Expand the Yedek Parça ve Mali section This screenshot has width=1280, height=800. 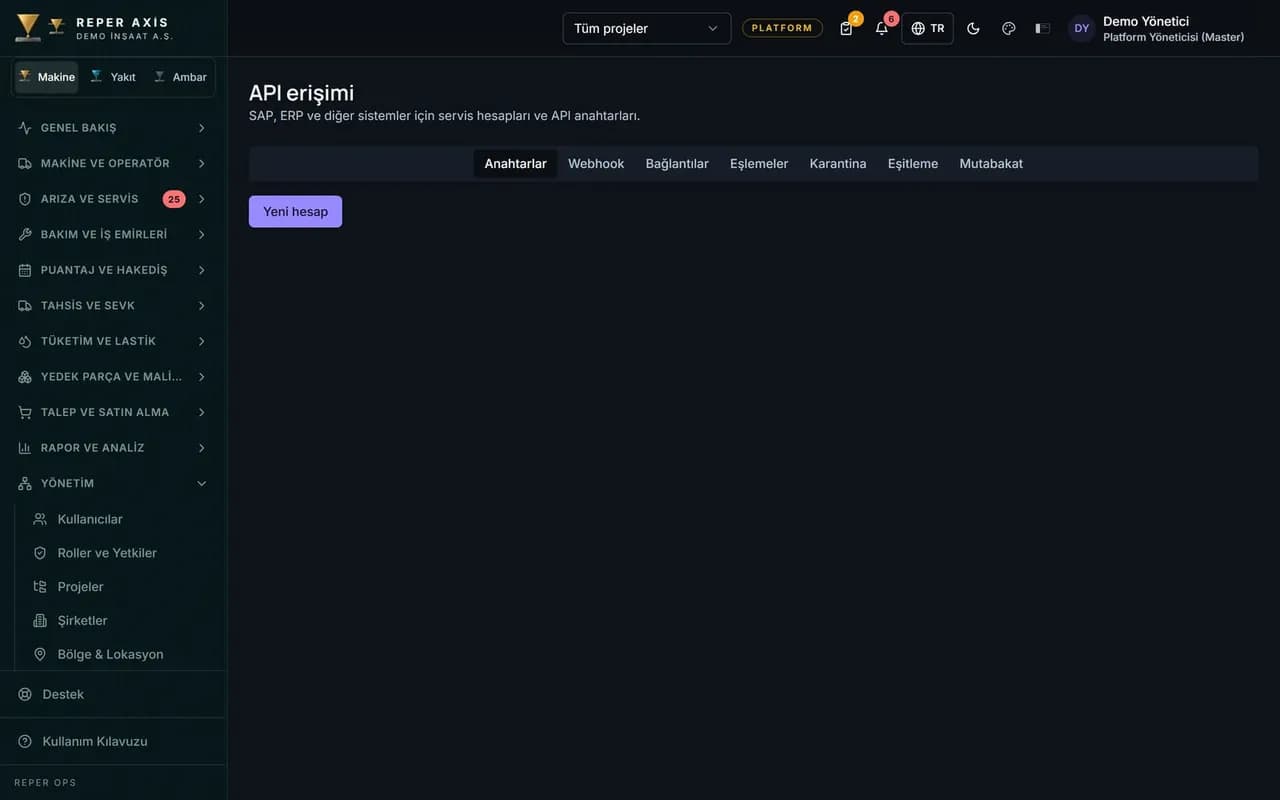point(113,377)
